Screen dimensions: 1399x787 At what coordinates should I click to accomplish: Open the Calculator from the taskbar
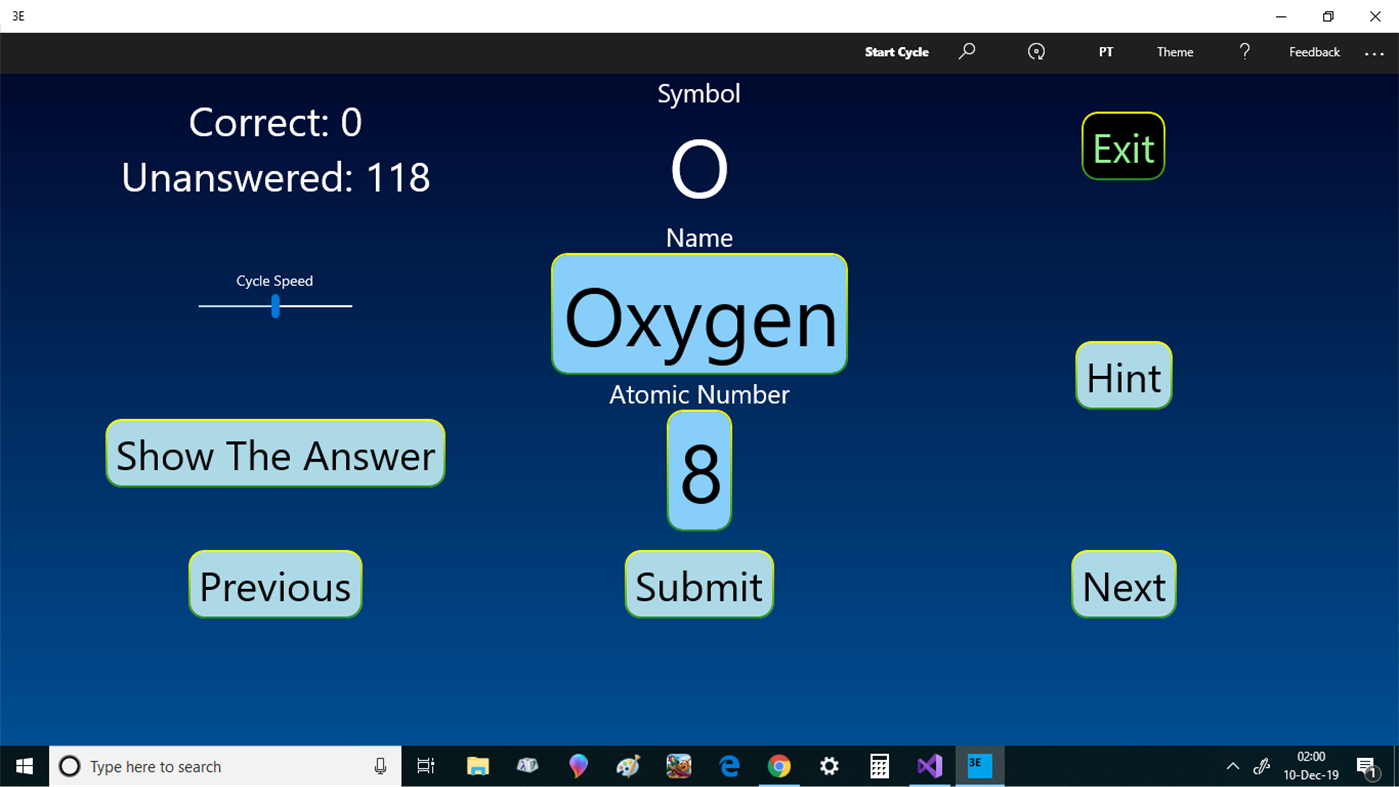[878, 766]
